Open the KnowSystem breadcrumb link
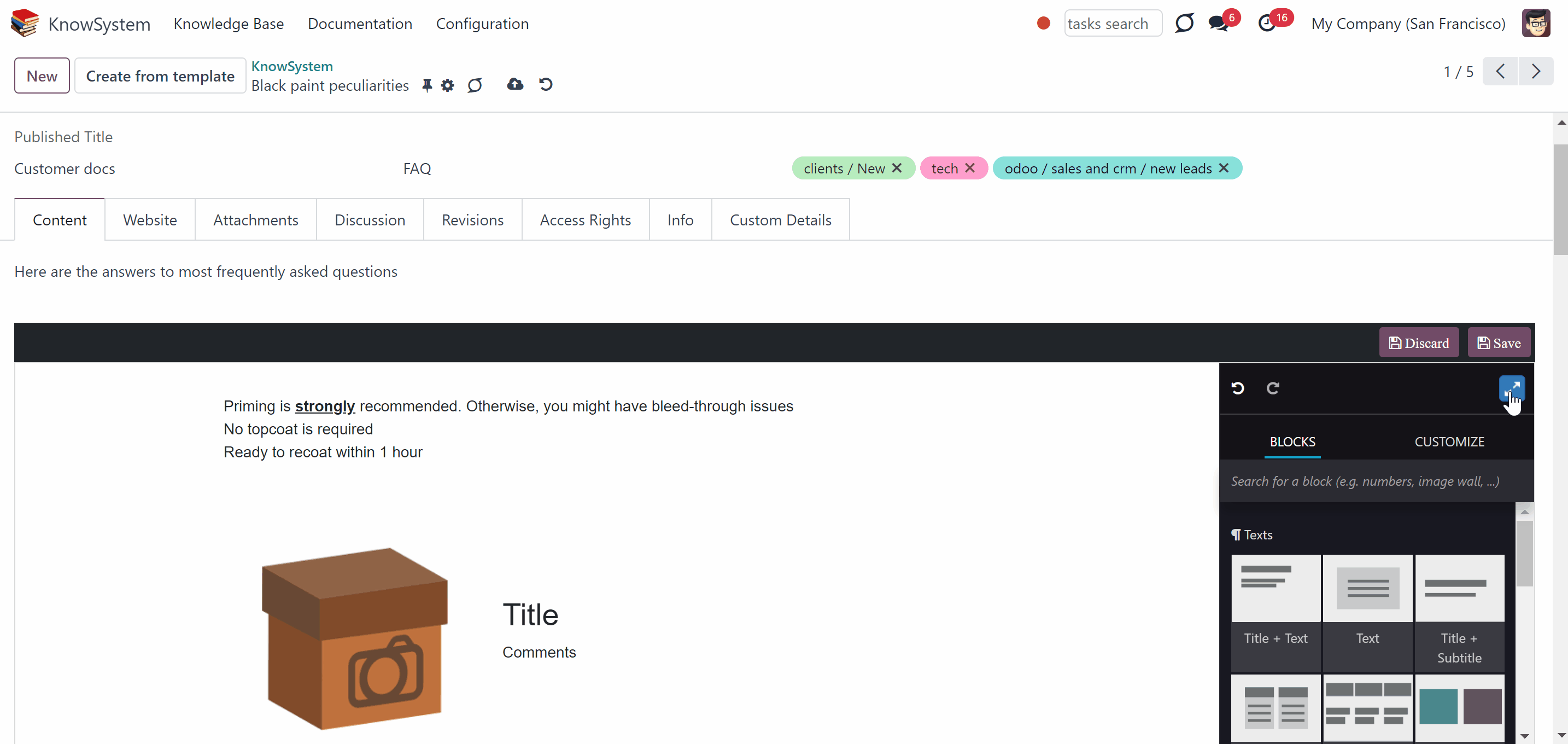 (292, 66)
